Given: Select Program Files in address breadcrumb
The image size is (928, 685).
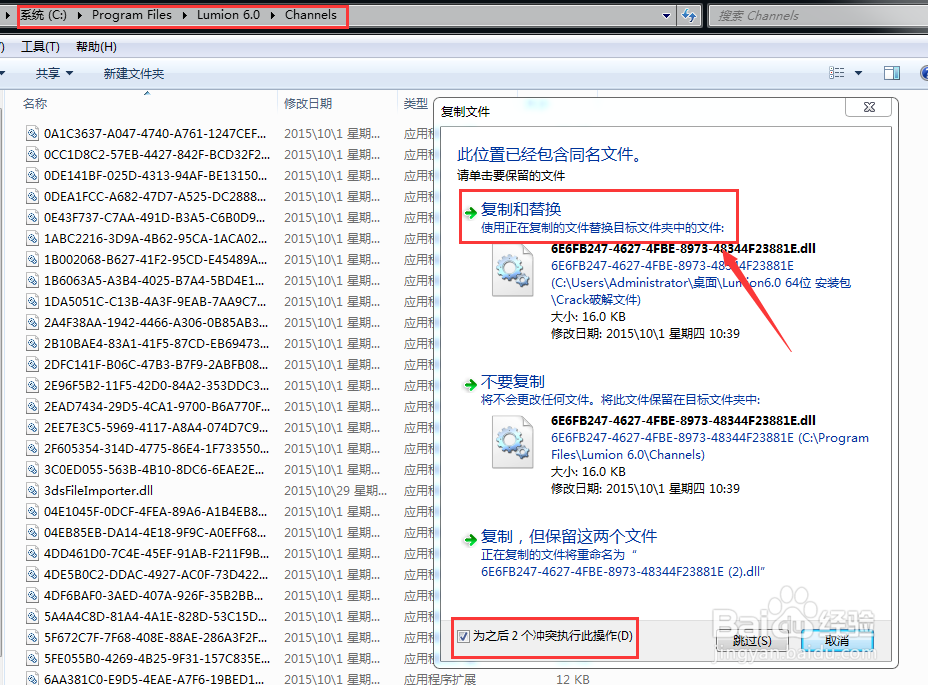Looking at the screenshot, I should click(131, 15).
